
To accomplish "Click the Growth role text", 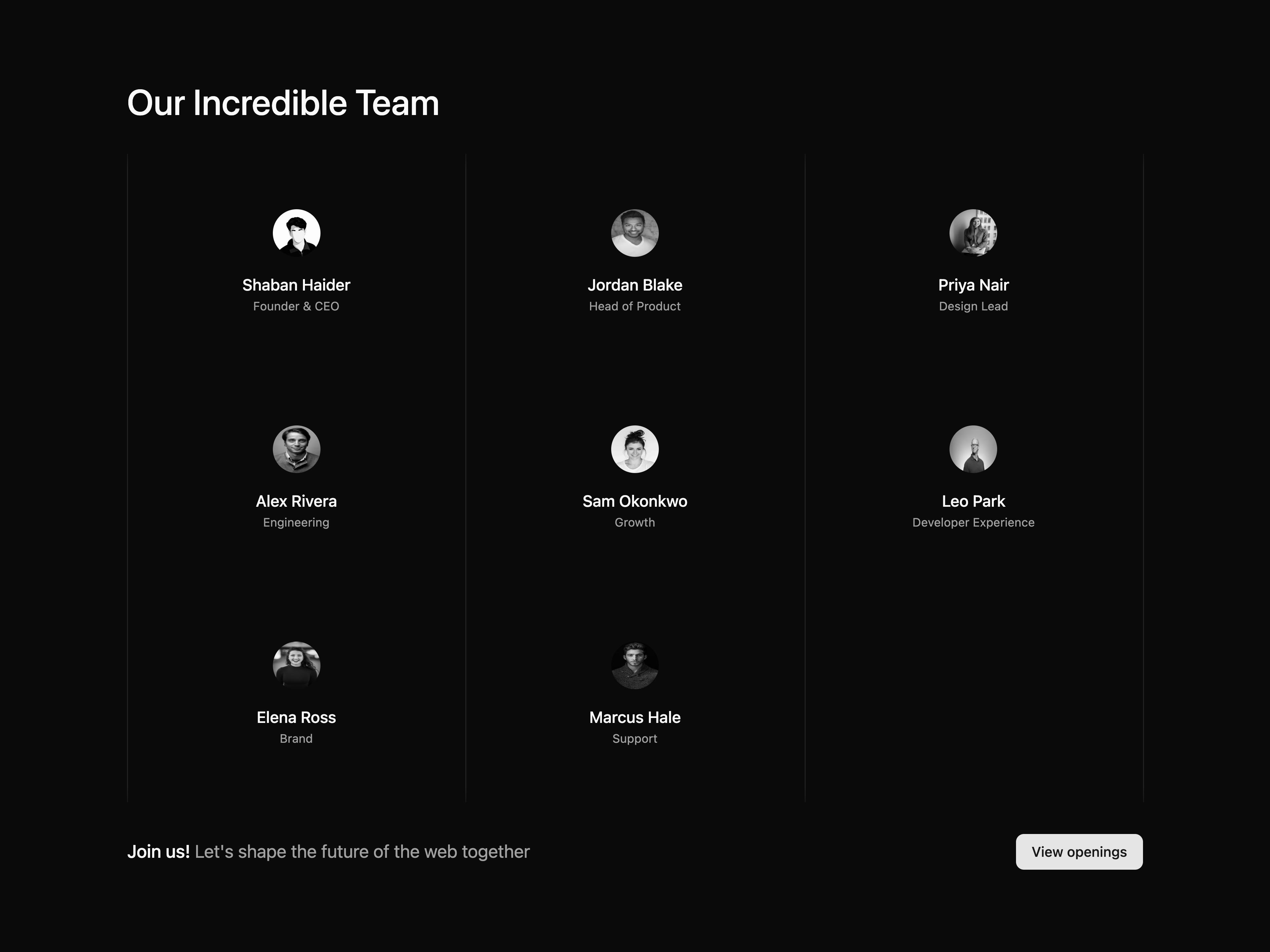I will point(634,523).
